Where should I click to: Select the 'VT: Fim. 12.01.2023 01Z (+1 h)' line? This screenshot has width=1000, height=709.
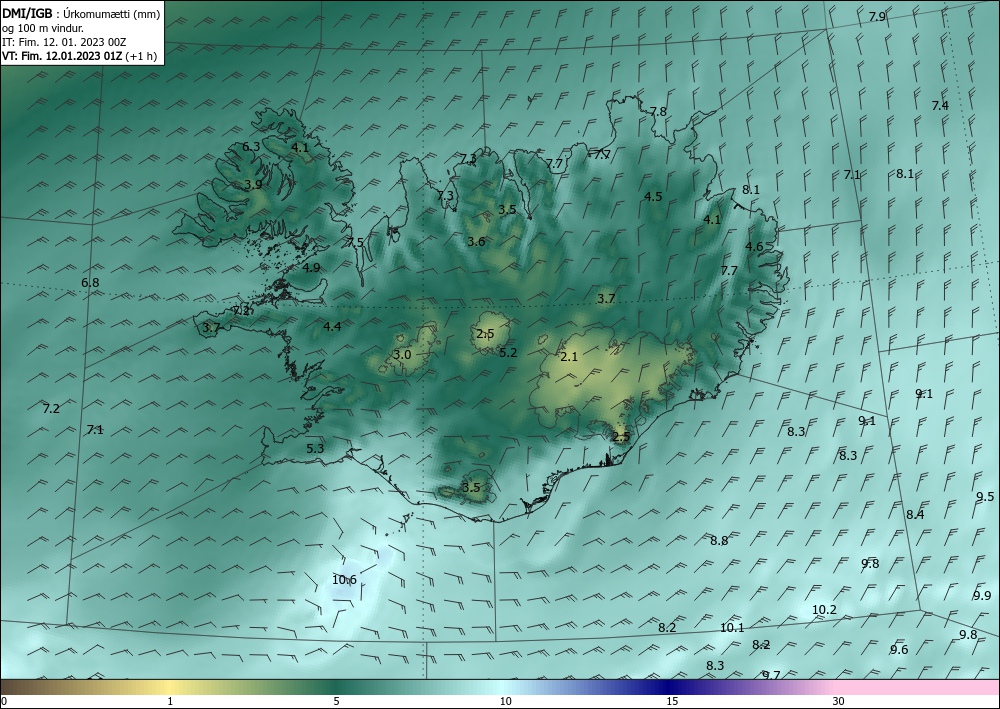pos(79,55)
